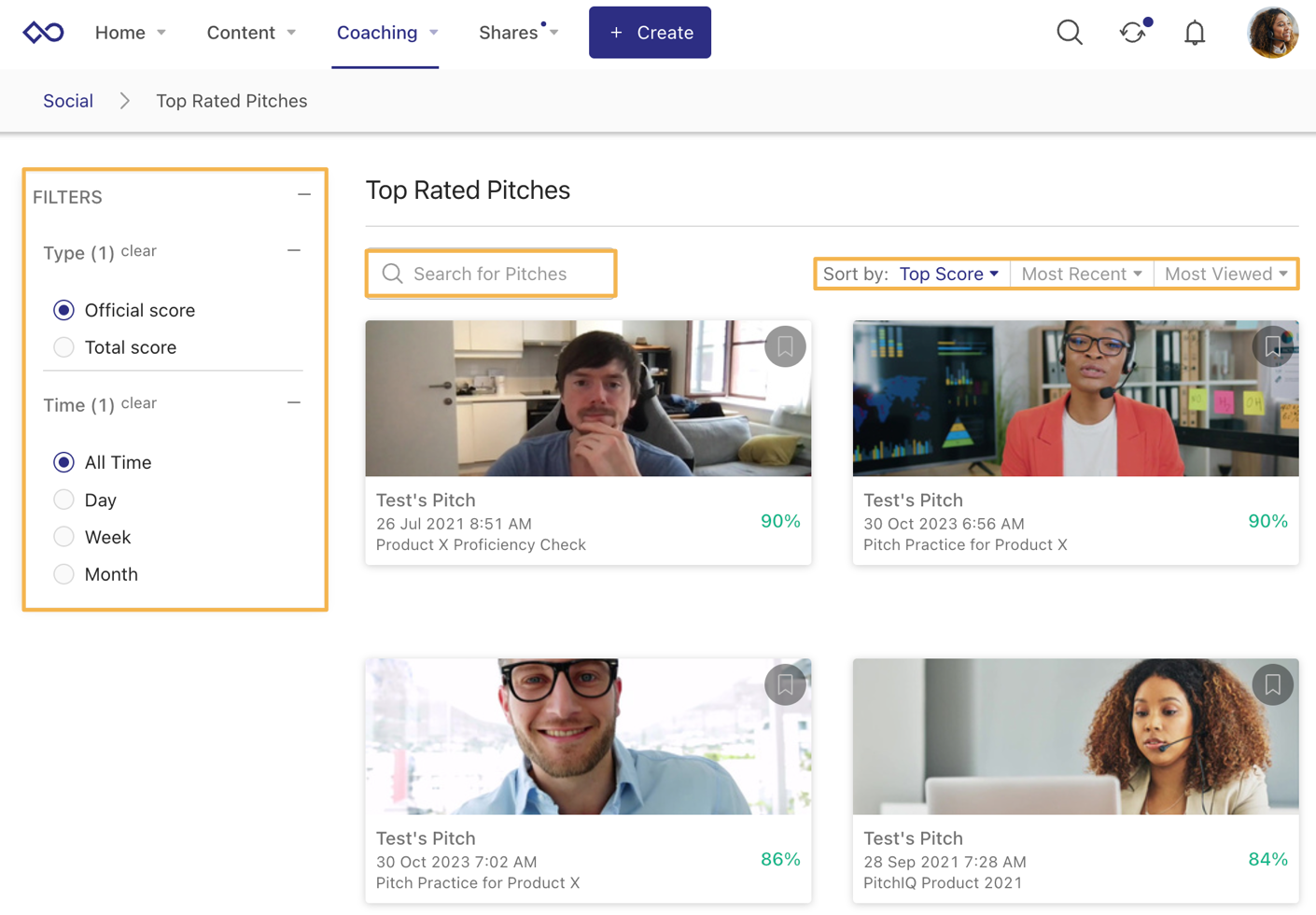
Task: Open the user profile avatar
Action: [1271, 33]
